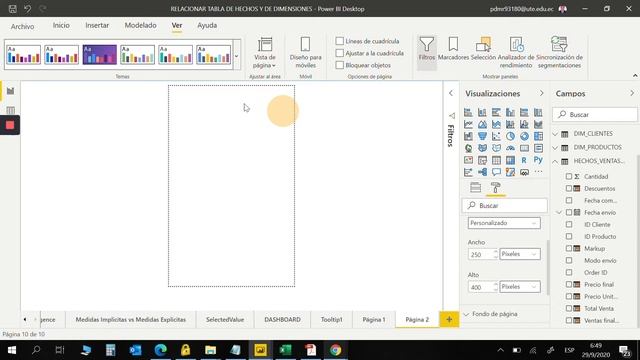Check the Order ID field
Image resolution: width=640 pixels, height=360 pixels.
coord(569,272)
